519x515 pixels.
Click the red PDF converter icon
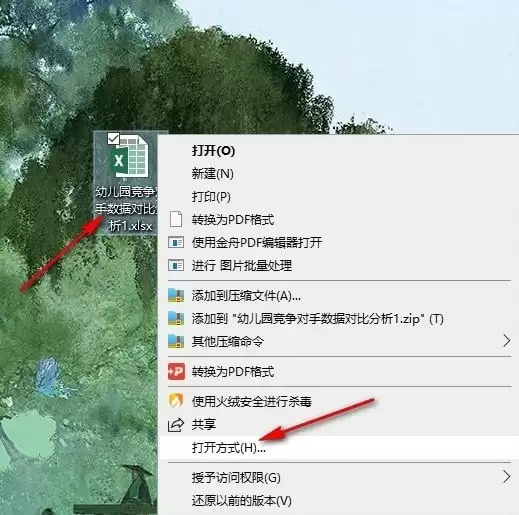[x=176, y=371]
